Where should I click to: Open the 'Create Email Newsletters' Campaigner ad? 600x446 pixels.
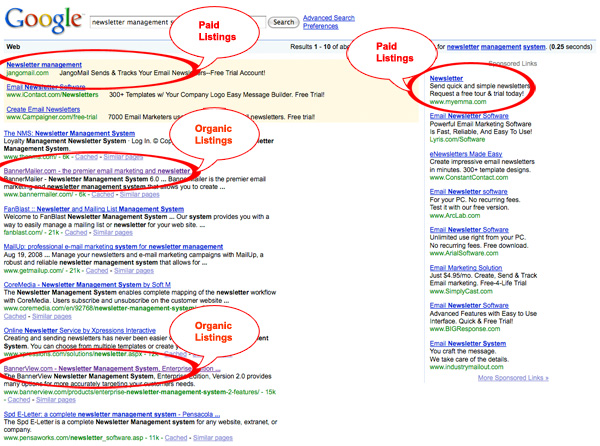pyautogui.click(x=43, y=109)
